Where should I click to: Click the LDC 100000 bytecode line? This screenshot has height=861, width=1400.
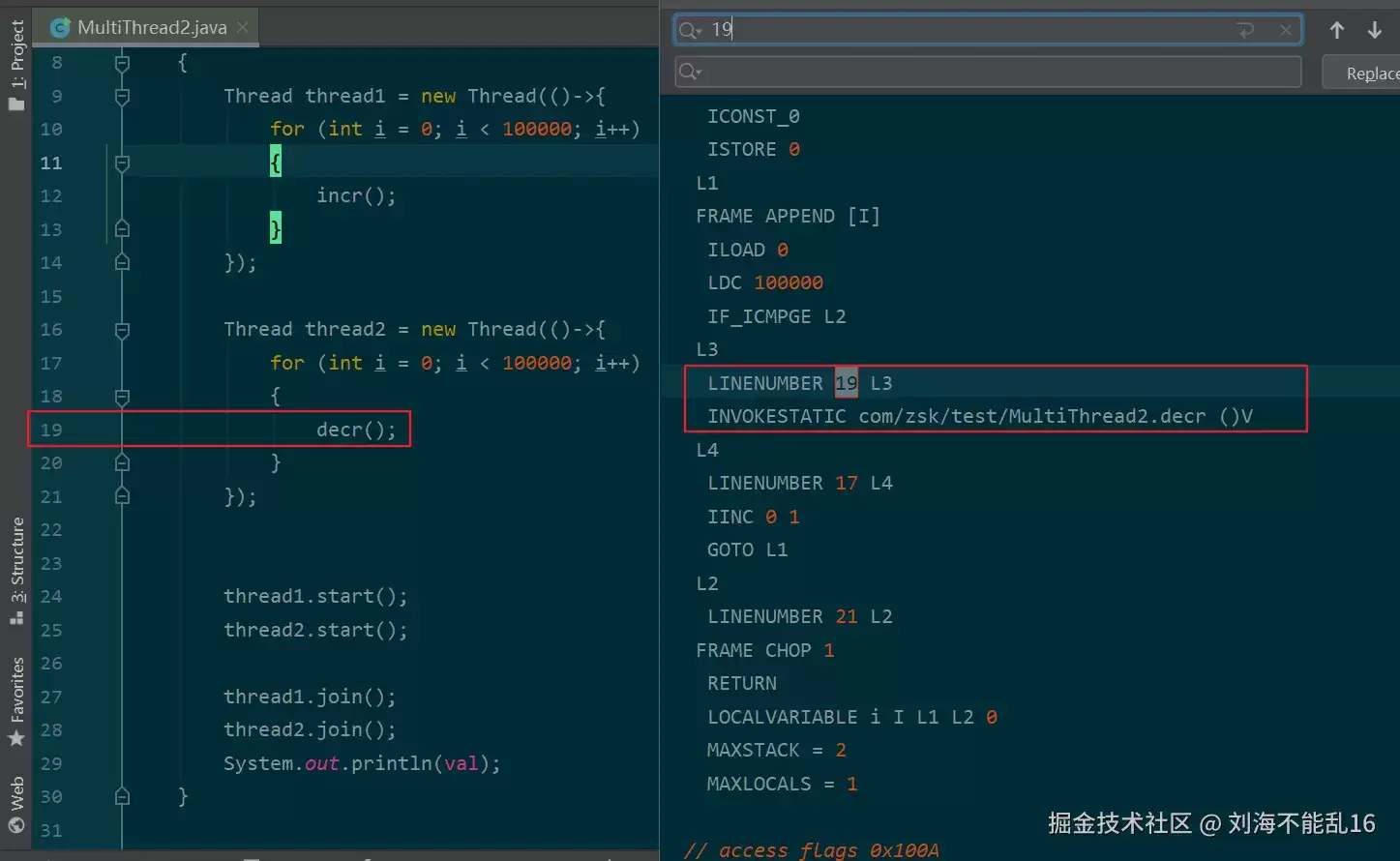tap(764, 282)
